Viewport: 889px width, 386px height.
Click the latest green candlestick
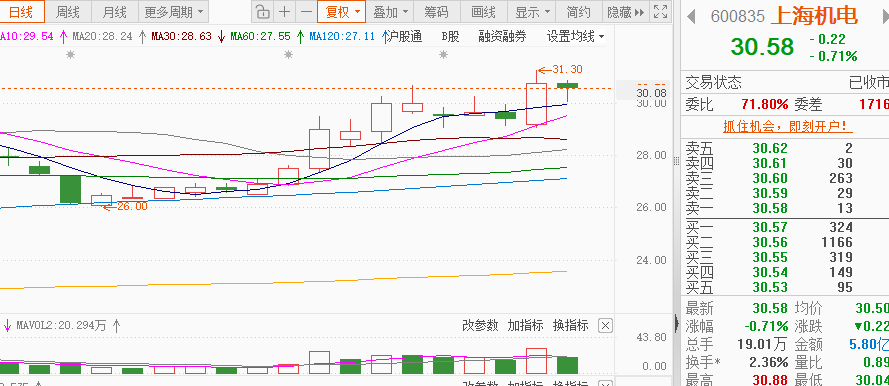(x=568, y=86)
